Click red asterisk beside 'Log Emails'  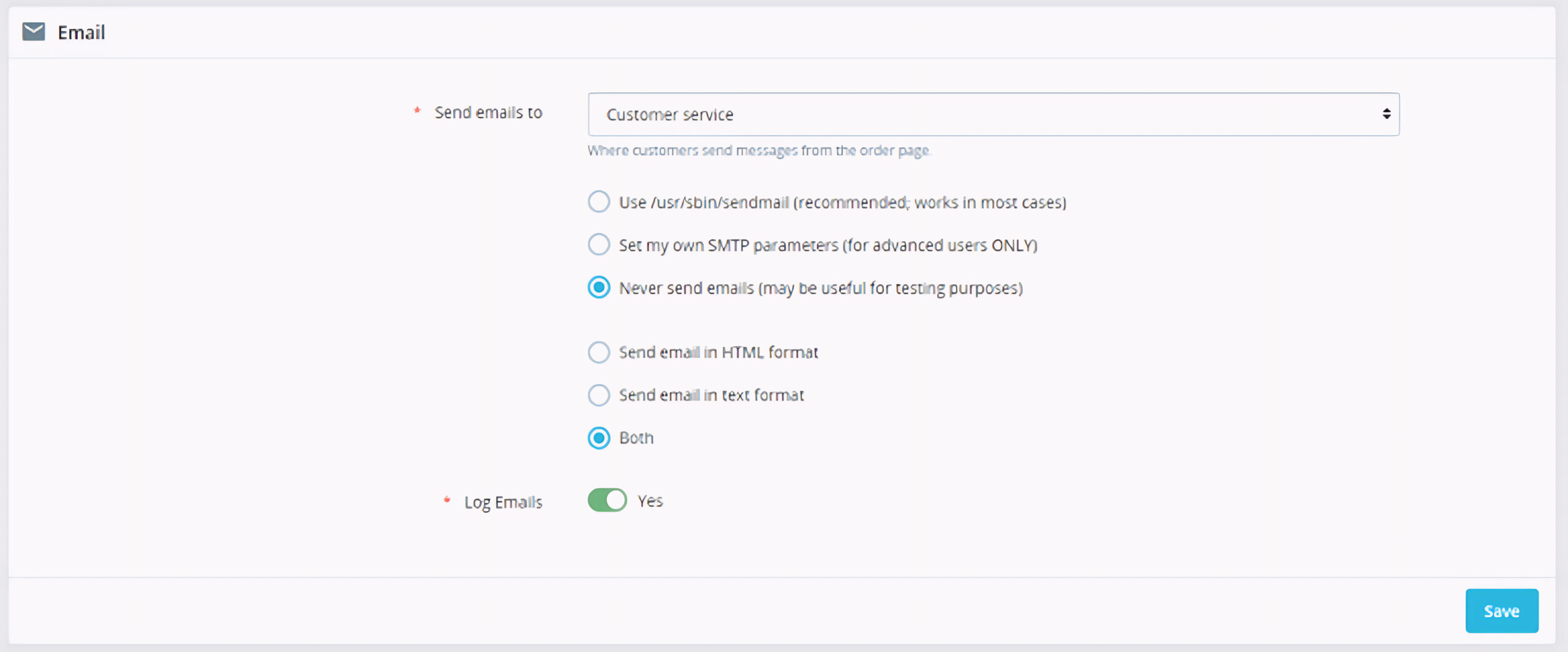(x=447, y=500)
